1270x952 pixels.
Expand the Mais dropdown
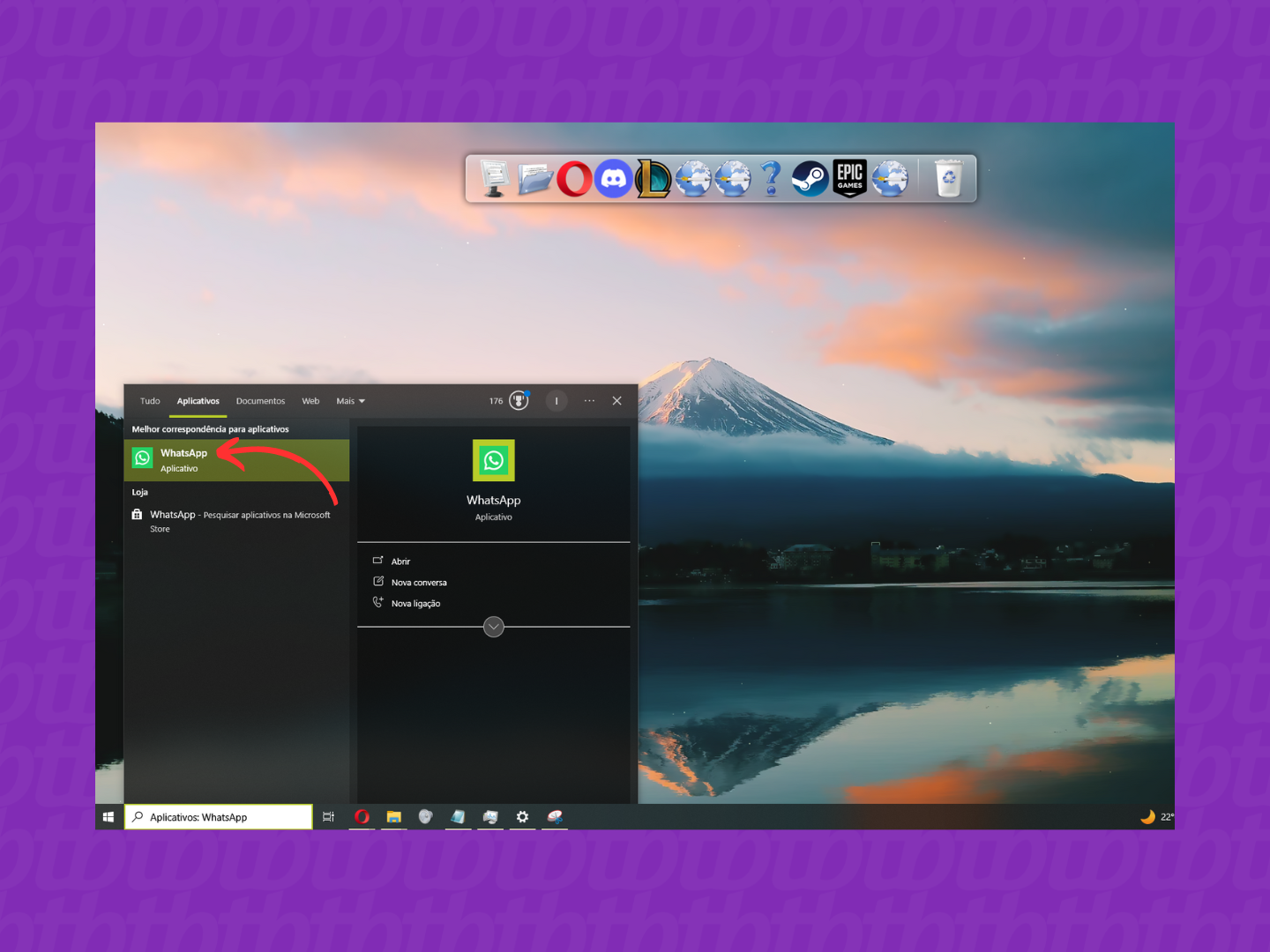[x=350, y=401]
